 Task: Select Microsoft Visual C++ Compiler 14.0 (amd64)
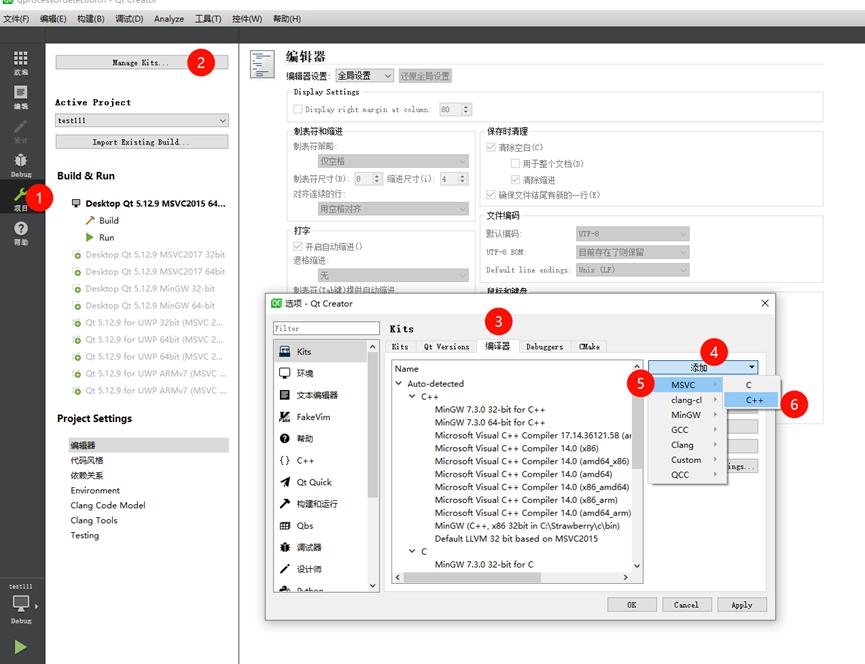point(523,474)
